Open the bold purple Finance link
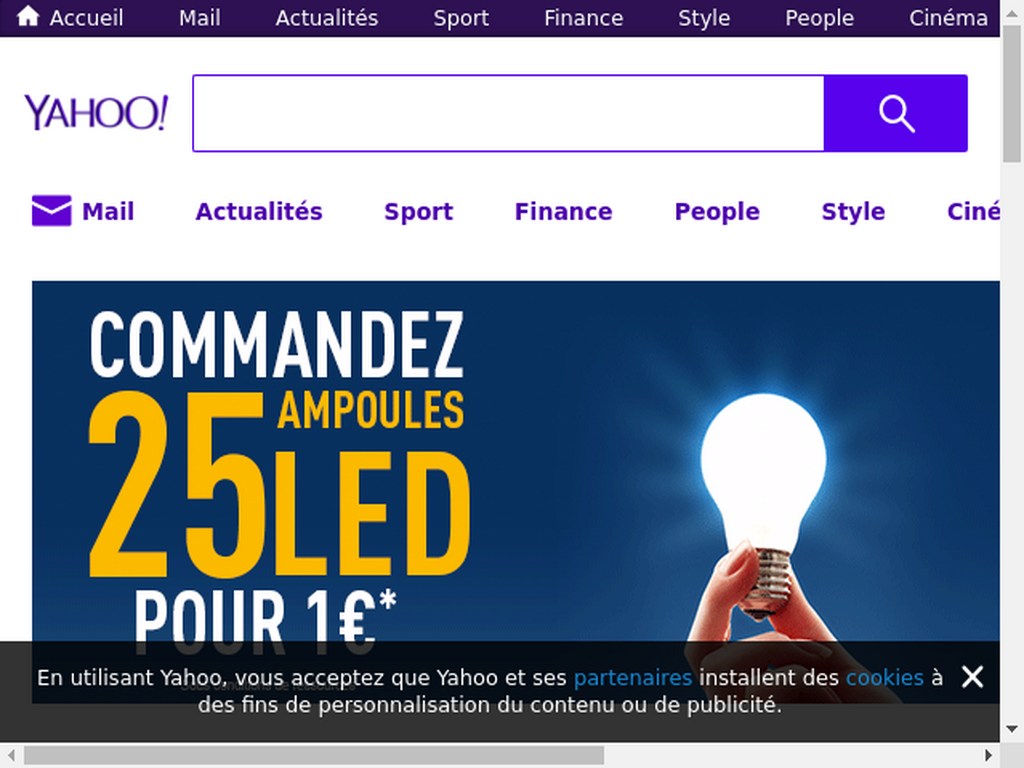Screen dimensions: 1024x768 [564, 212]
